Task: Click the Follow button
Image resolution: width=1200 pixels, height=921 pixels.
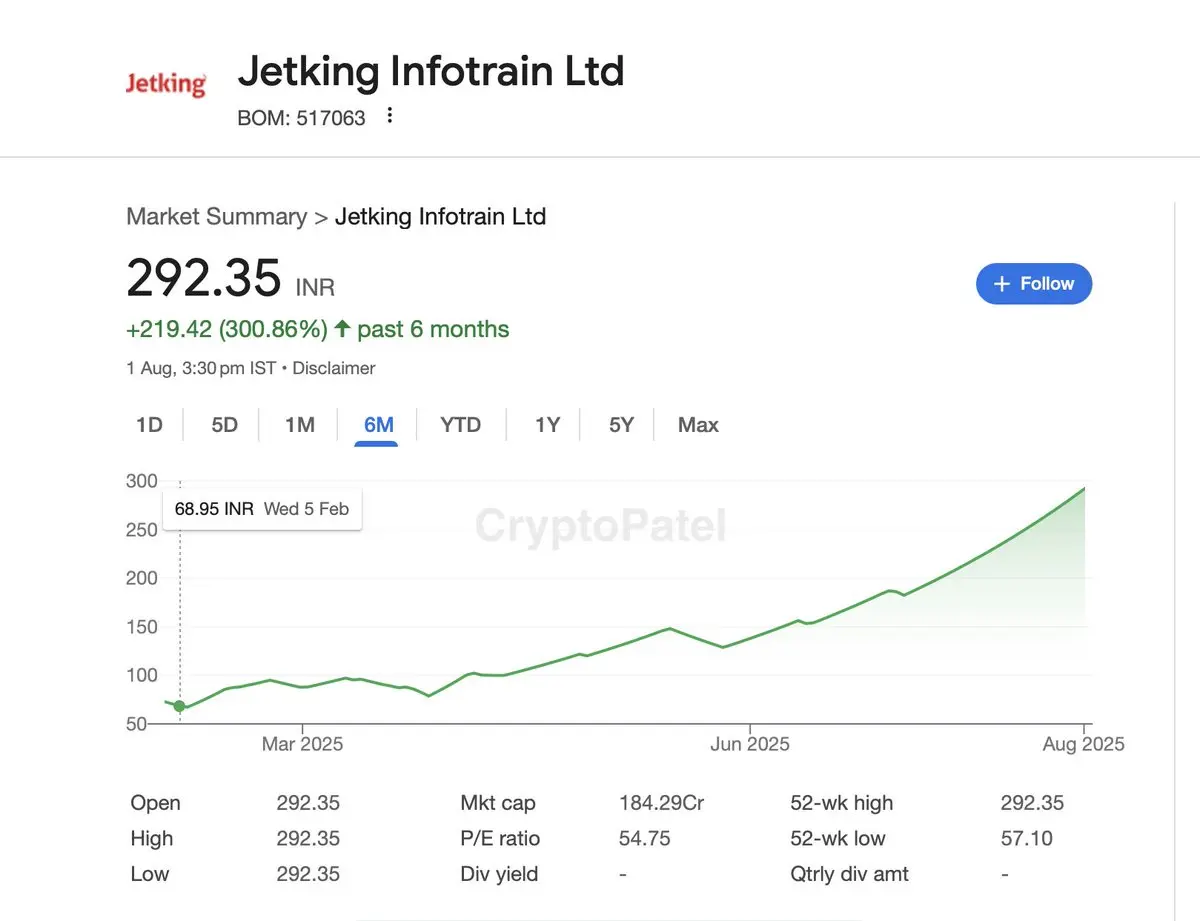Action: 1033,284
